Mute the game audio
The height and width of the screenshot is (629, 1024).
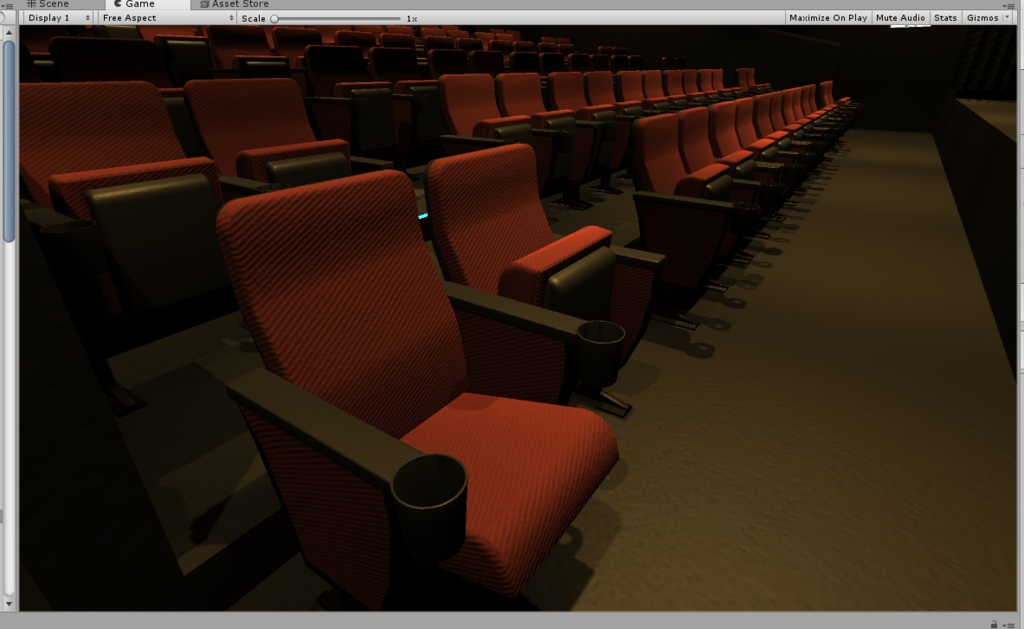tap(898, 17)
